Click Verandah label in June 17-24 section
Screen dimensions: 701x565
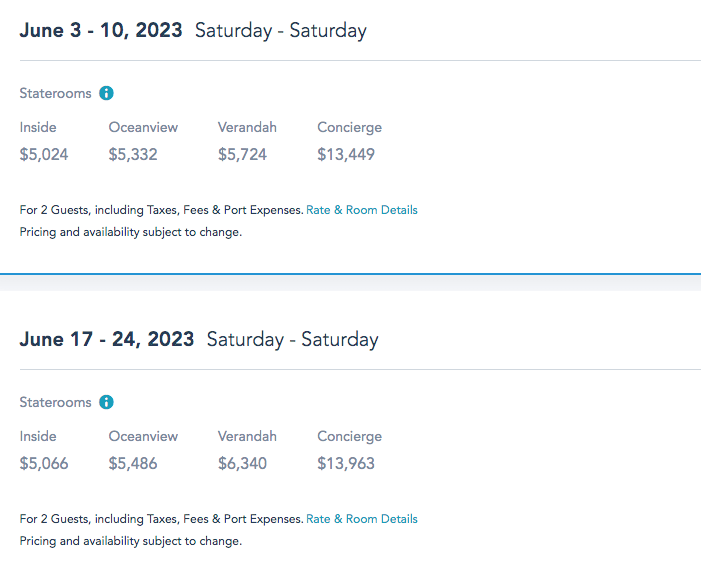[247, 436]
